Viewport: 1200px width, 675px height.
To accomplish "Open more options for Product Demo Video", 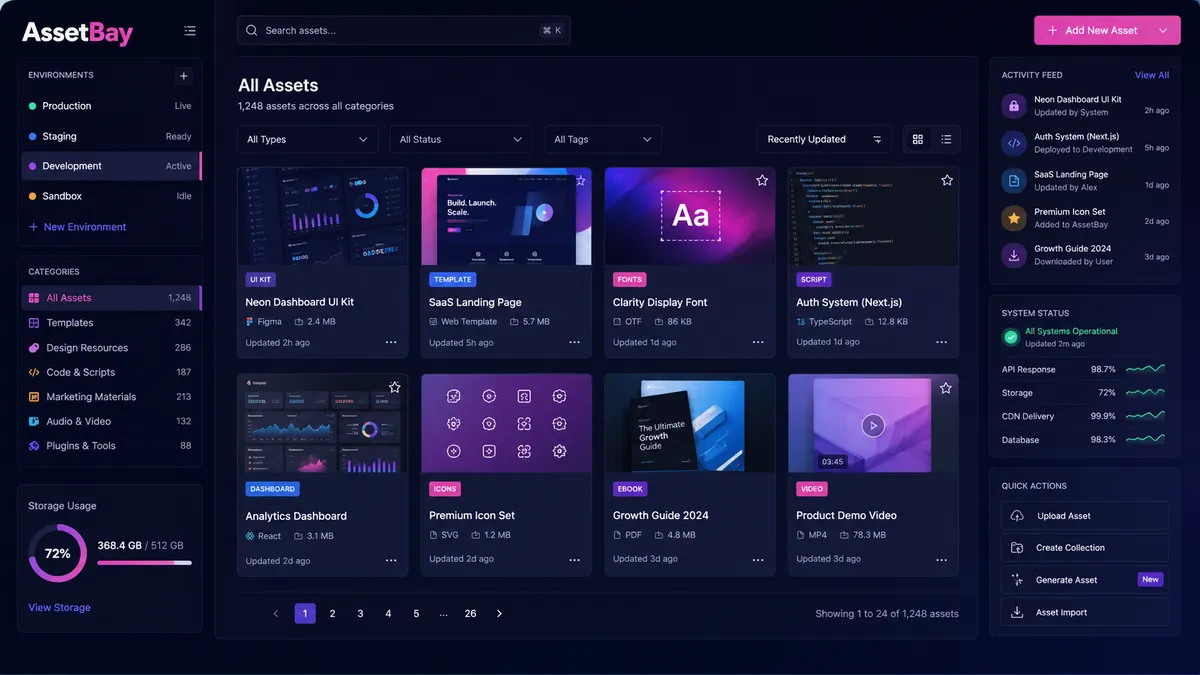I will [x=941, y=560].
